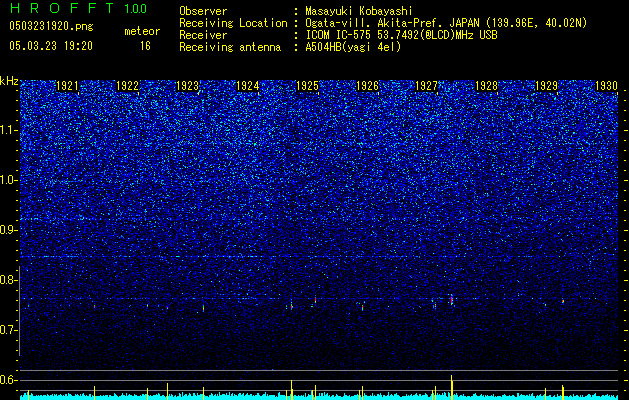Click the date stamp 05.03.23 19:20
The height and width of the screenshot is (400, 629).
click(51, 46)
